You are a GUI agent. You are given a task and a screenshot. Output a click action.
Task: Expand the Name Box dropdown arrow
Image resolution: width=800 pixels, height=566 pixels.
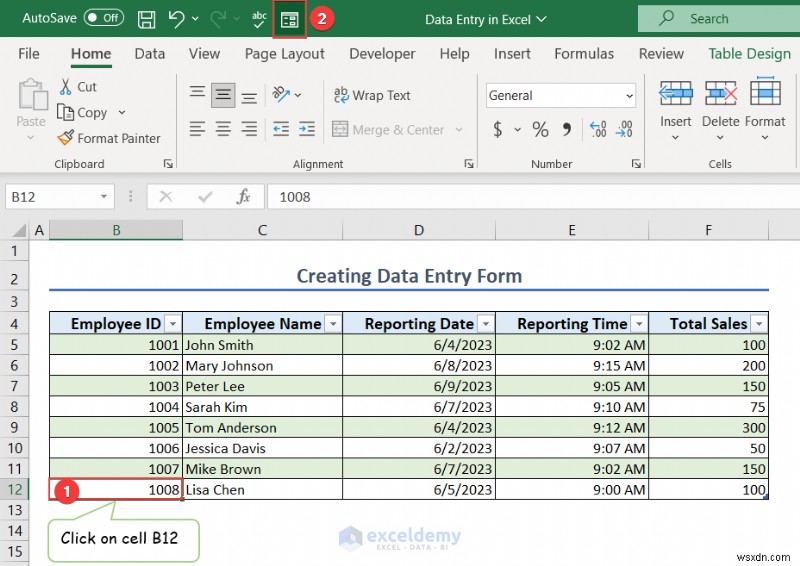[x=104, y=196]
